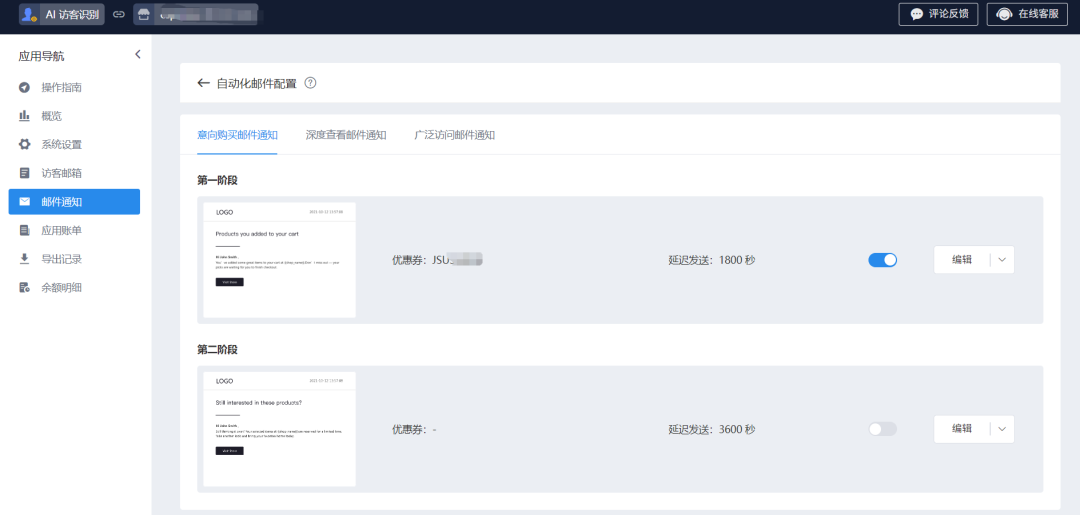Click the 第一阶段 heading
This screenshot has height=515, width=1080.
coord(218,180)
